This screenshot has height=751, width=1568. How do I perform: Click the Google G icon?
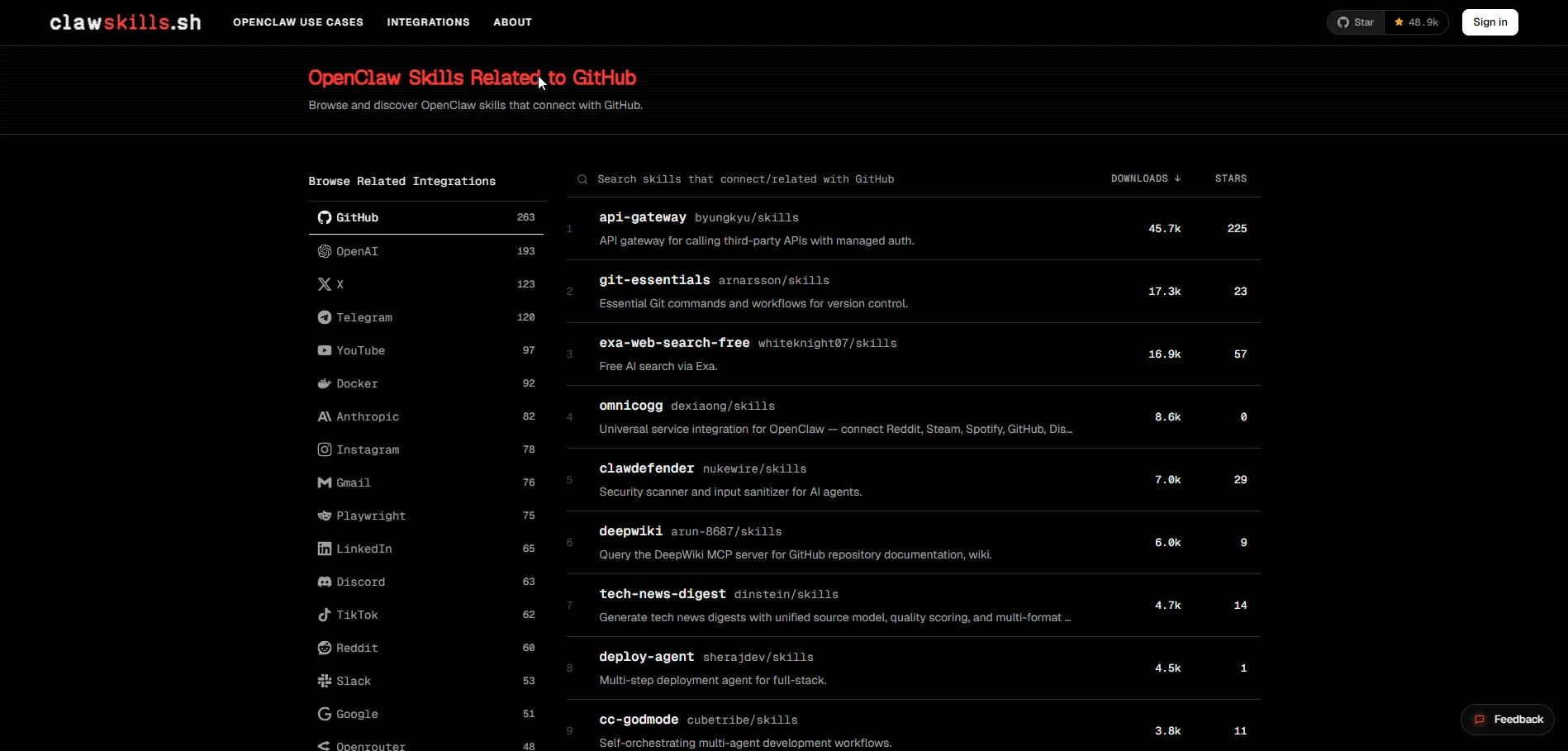pyautogui.click(x=325, y=714)
